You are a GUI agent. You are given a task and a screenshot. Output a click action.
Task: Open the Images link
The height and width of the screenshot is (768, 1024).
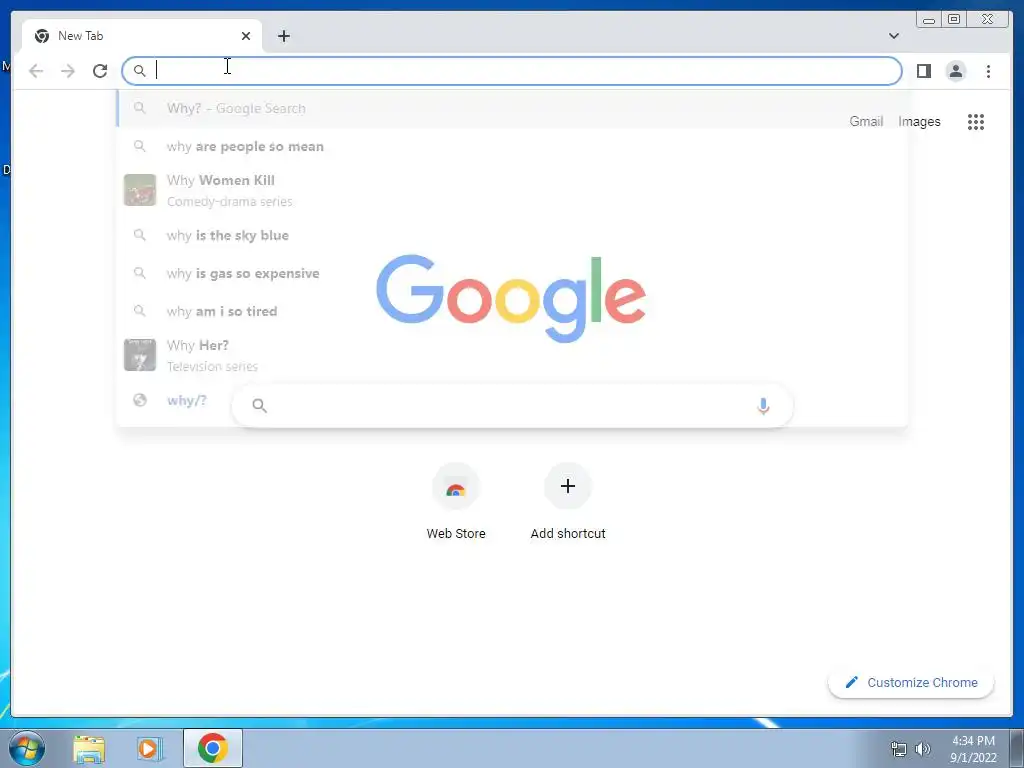919,121
